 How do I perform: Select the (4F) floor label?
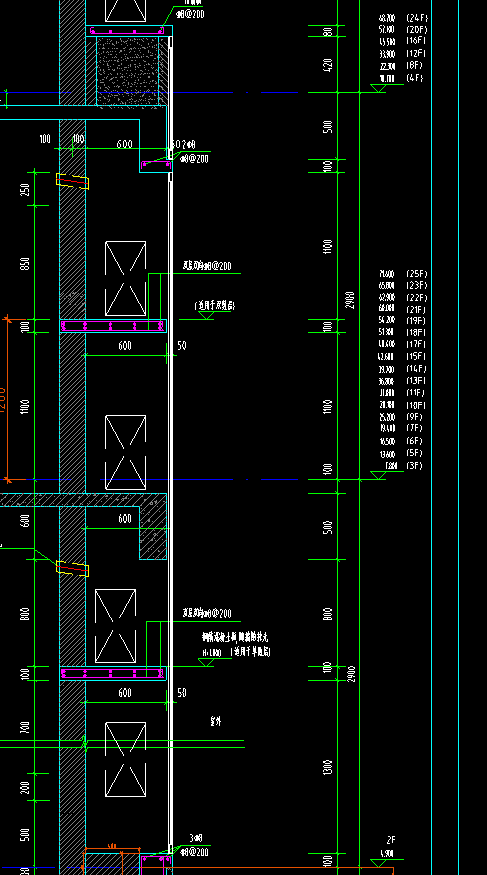[x=414, y=78]
